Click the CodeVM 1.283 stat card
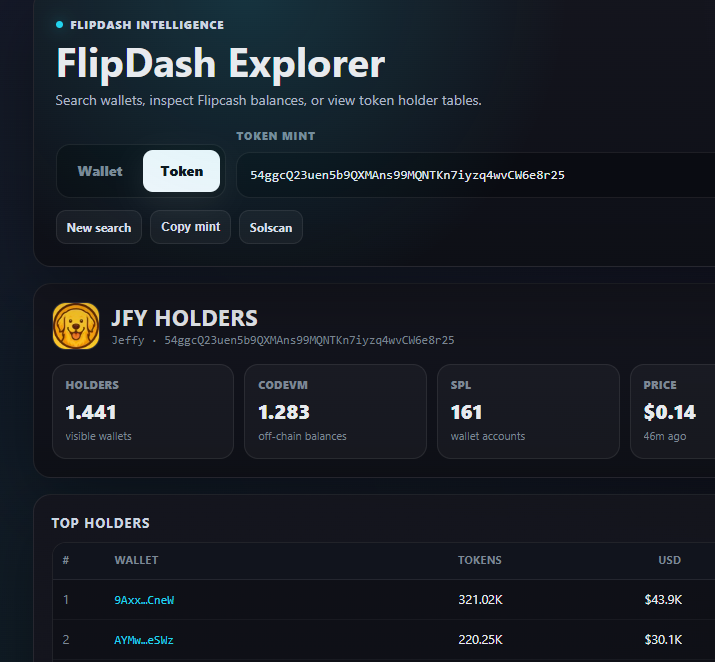 [x=336, y=411]
